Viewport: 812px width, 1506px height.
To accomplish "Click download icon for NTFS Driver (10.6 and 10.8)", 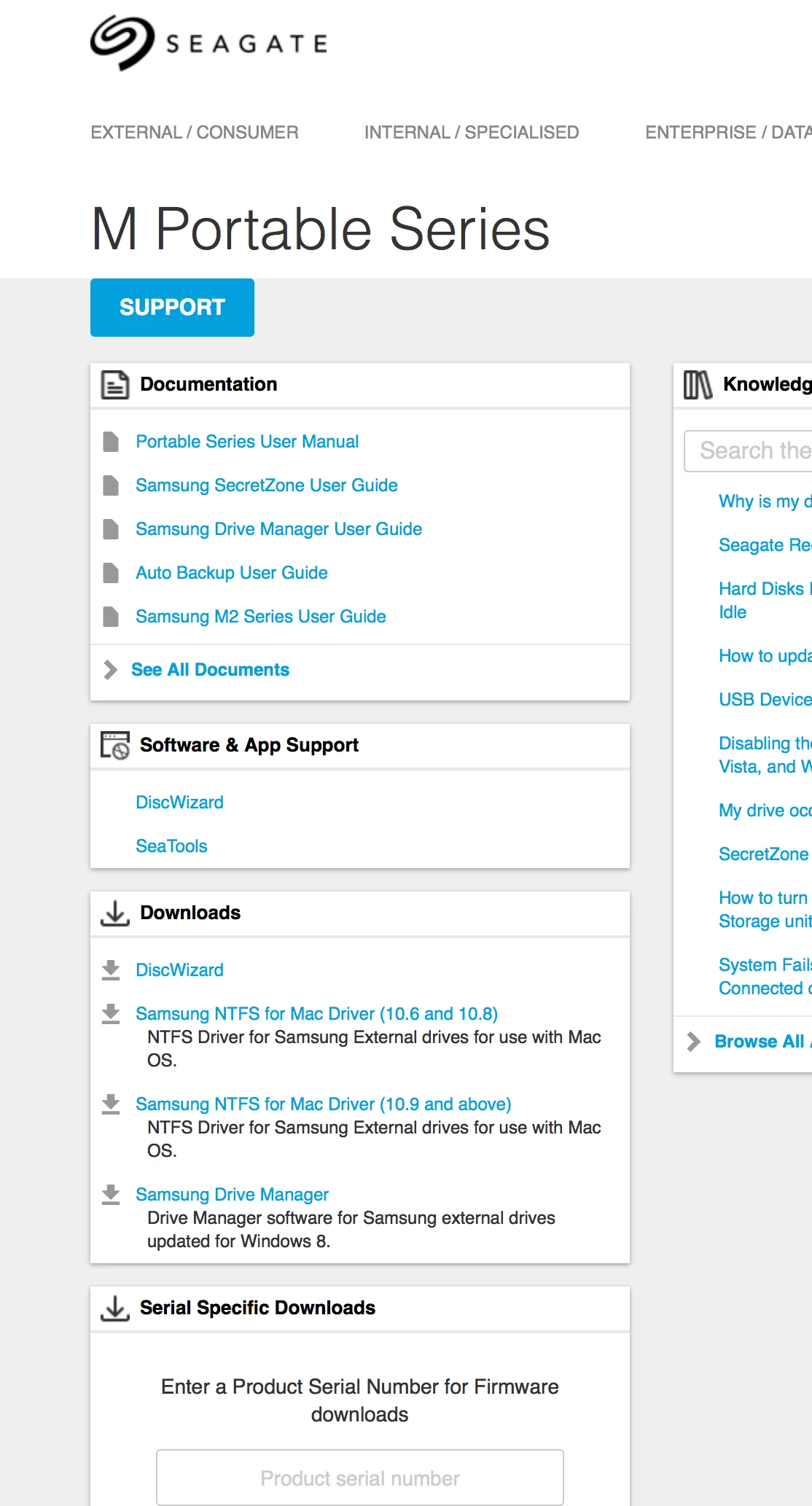I will [111, 1014].
